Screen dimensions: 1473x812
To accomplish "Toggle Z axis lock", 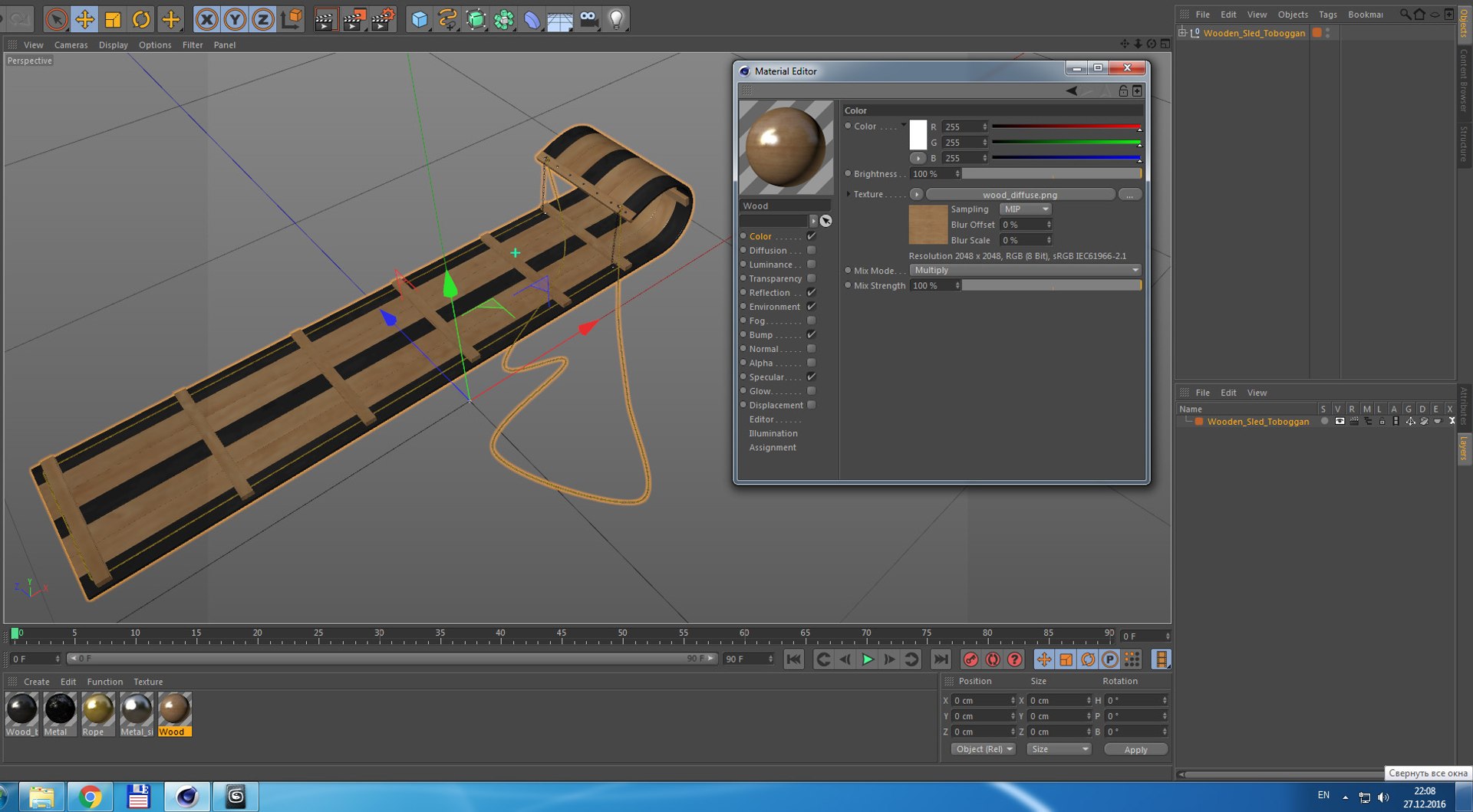I will pyautogui.click(x=262, y=19).
